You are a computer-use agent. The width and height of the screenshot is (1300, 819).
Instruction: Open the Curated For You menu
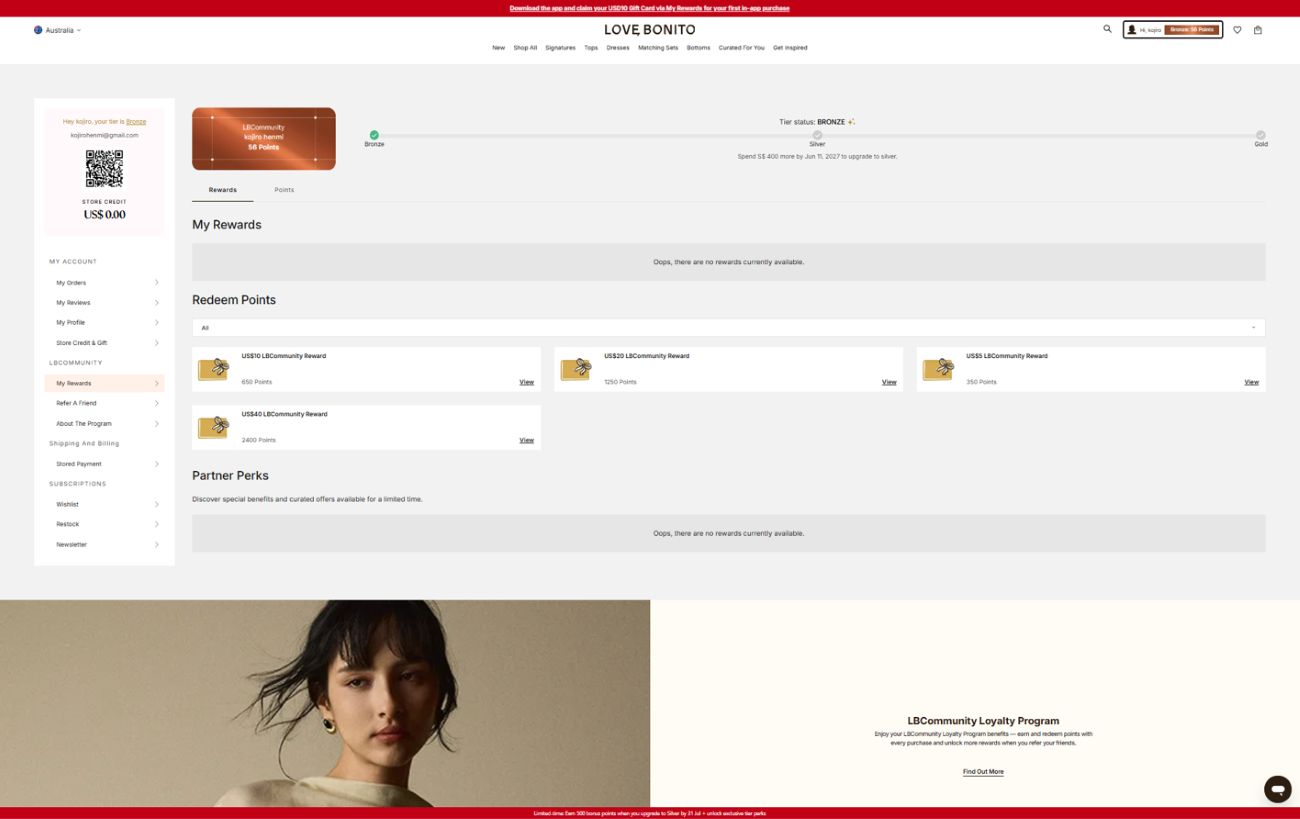pos(741,48)
